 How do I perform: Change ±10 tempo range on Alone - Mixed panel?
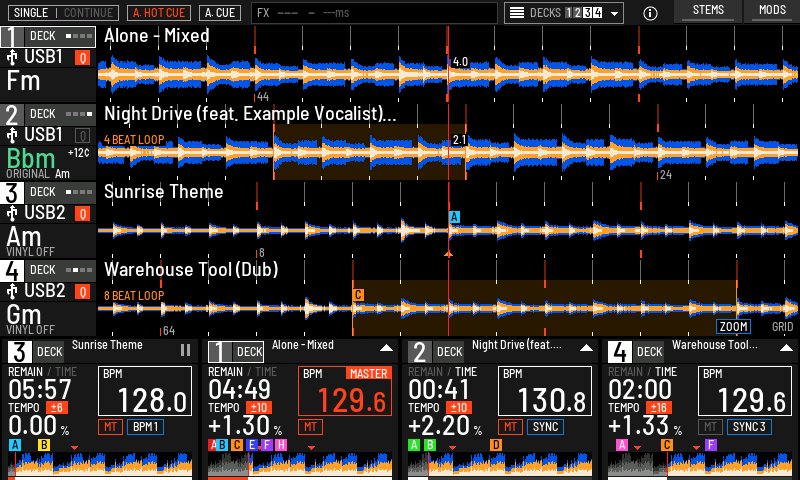tap(259, 408)
